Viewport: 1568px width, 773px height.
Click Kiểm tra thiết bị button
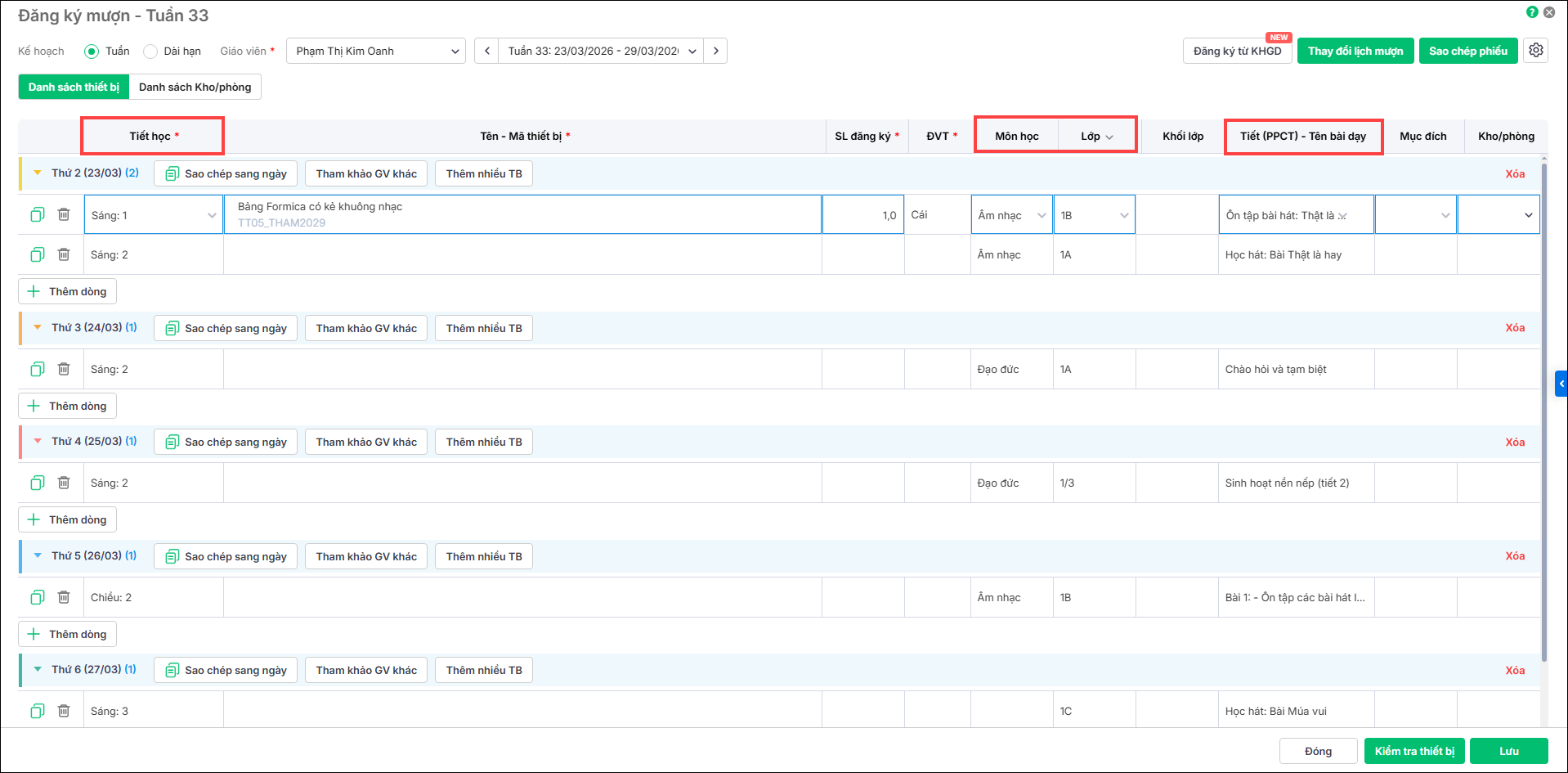(x=1414, y=751)
